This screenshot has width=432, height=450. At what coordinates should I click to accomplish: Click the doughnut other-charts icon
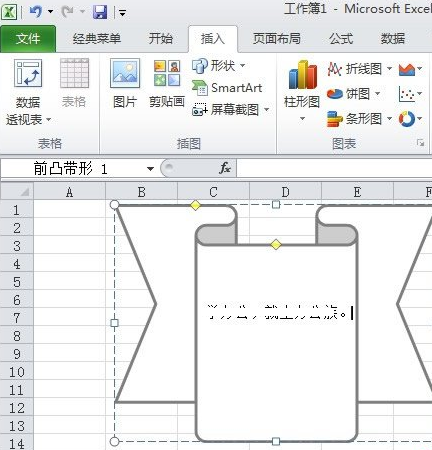[407, 119]
